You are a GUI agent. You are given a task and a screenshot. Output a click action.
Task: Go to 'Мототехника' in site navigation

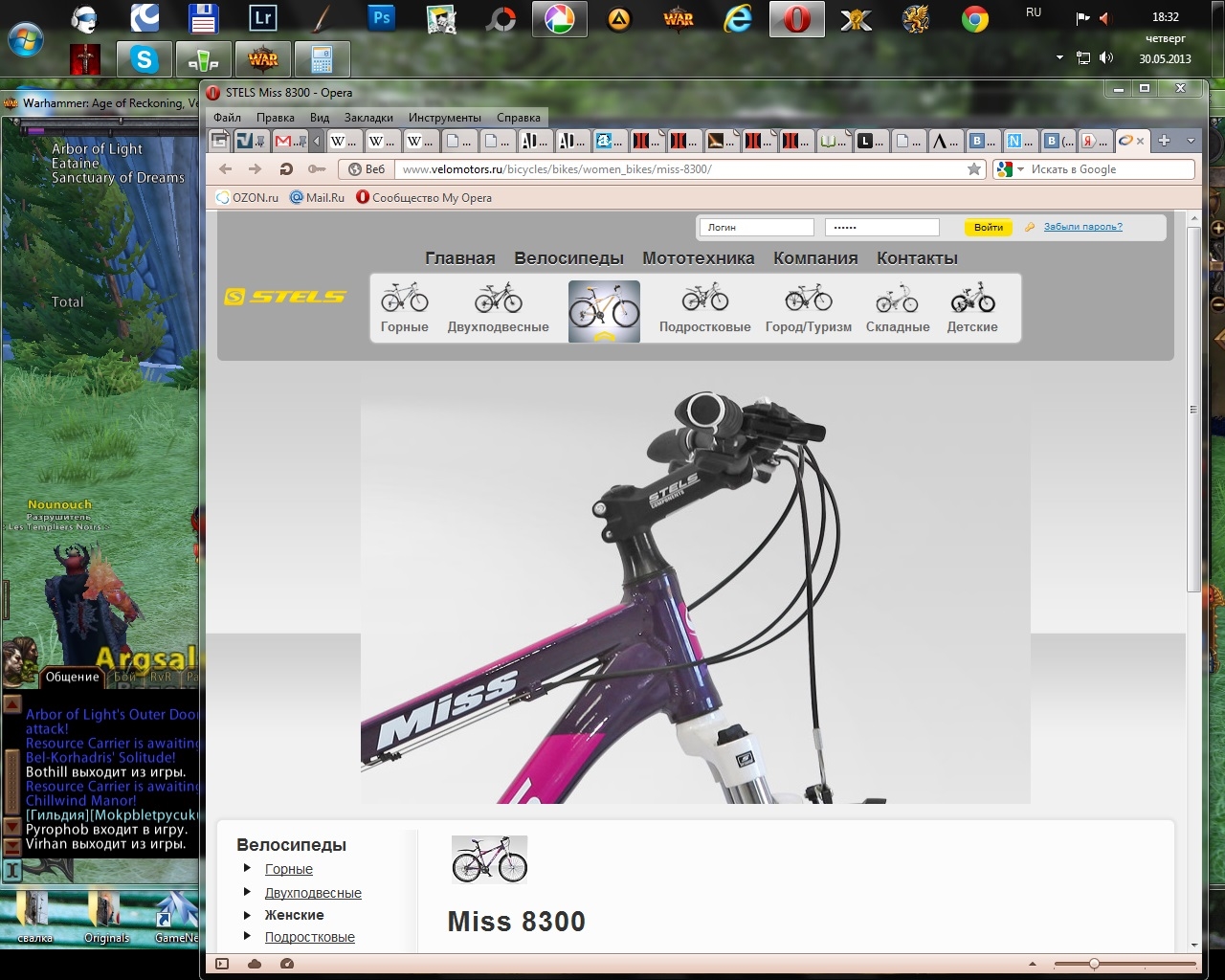click(x=699, y=258)
